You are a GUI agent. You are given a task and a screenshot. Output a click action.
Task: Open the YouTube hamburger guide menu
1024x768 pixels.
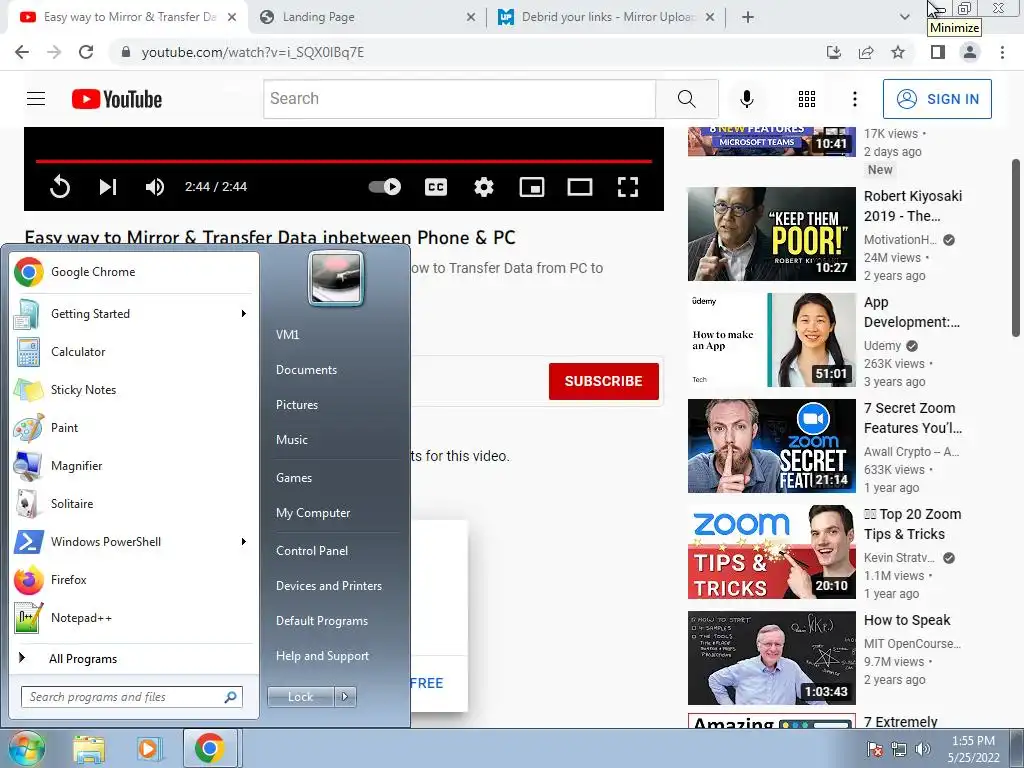[36, 99]
